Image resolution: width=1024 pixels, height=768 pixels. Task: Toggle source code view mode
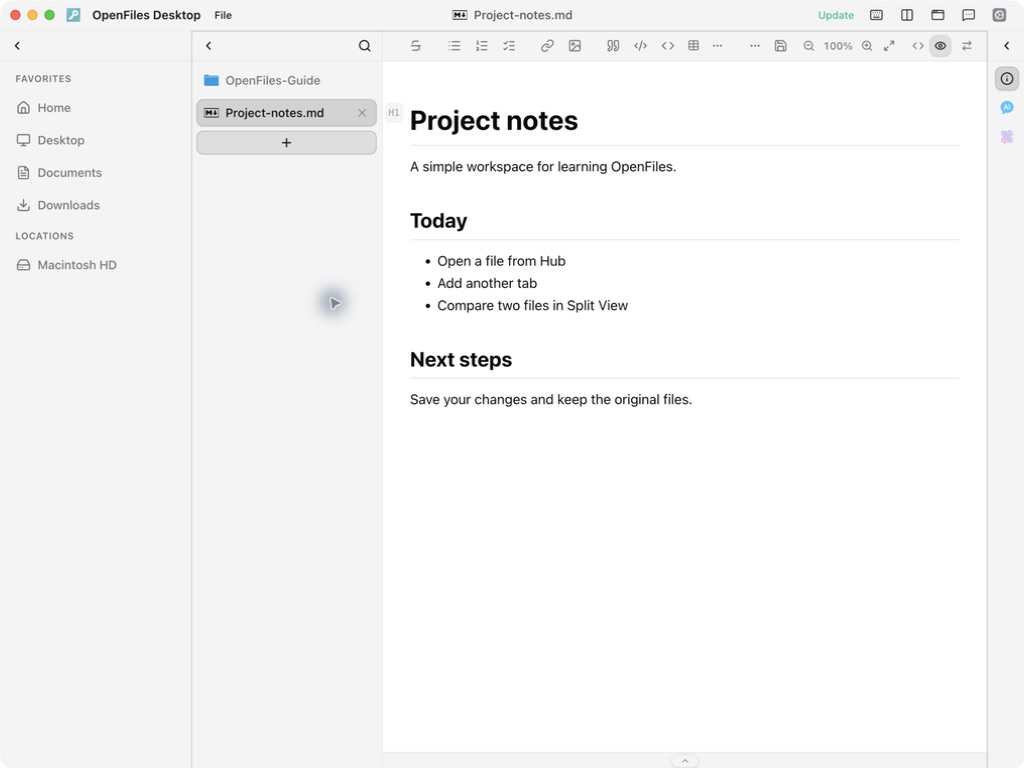[x=918, y=46]
